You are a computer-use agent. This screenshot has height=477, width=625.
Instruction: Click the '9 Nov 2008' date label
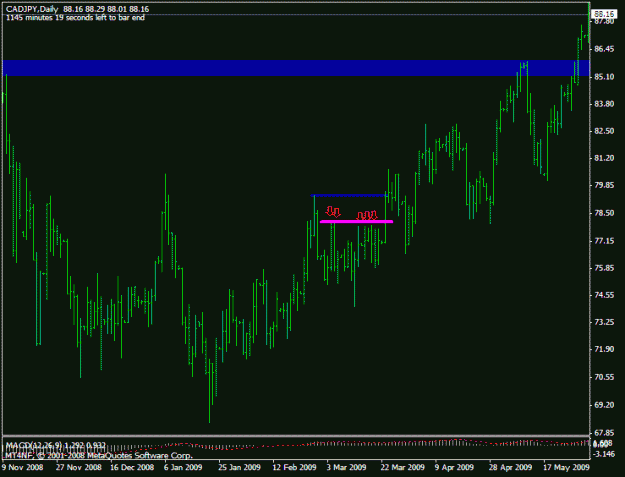tap(23, 467)
